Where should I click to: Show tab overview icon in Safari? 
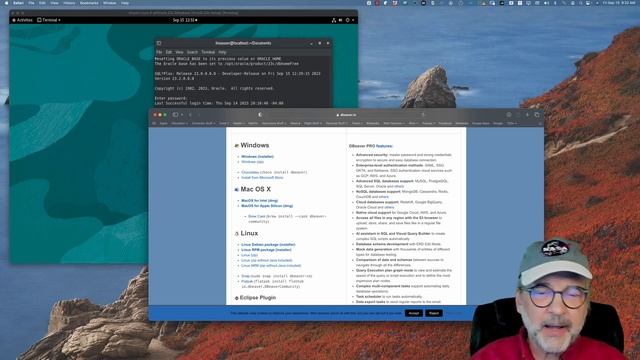(537, 115)
